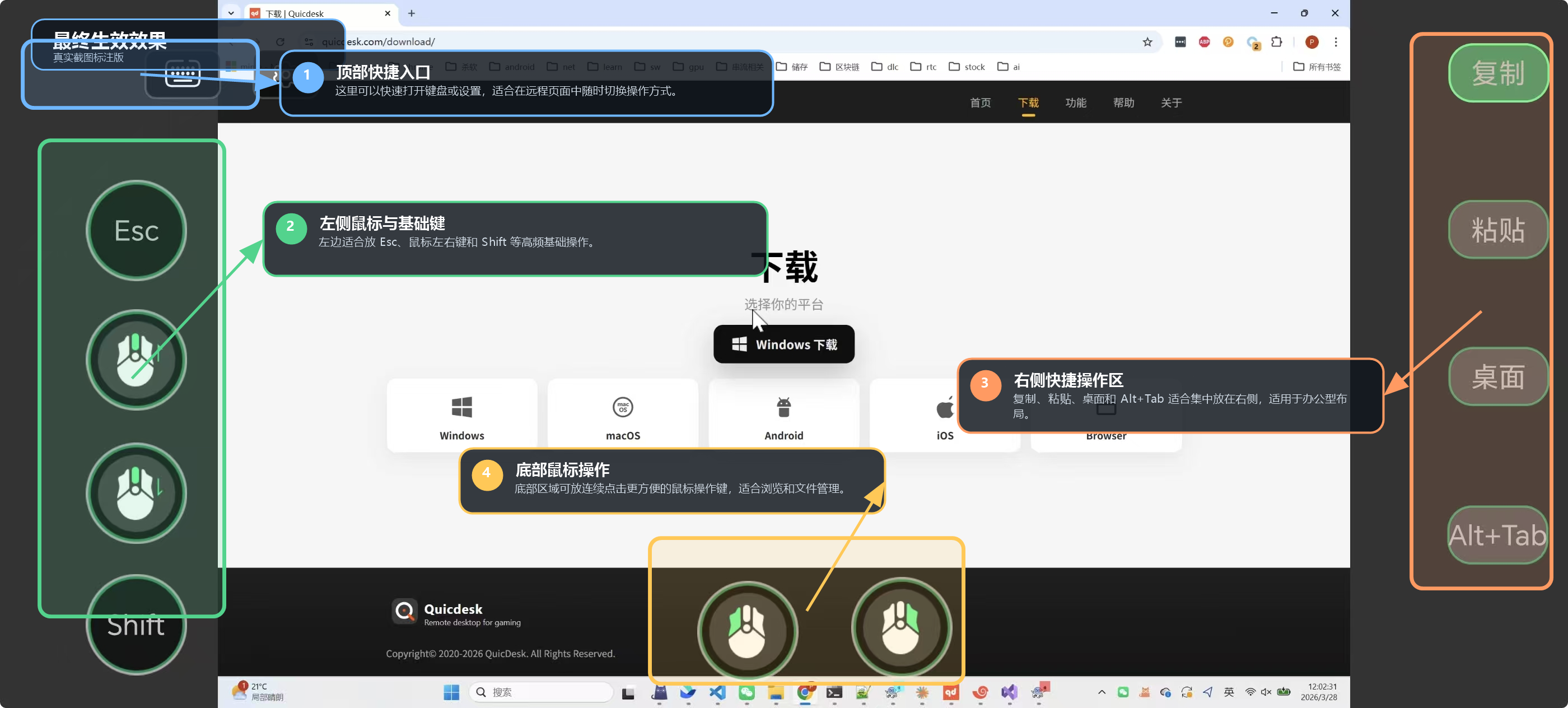This screenshot has height=708, width=1568.
Task: Open the 功能 nav item
Action: 1076,103
